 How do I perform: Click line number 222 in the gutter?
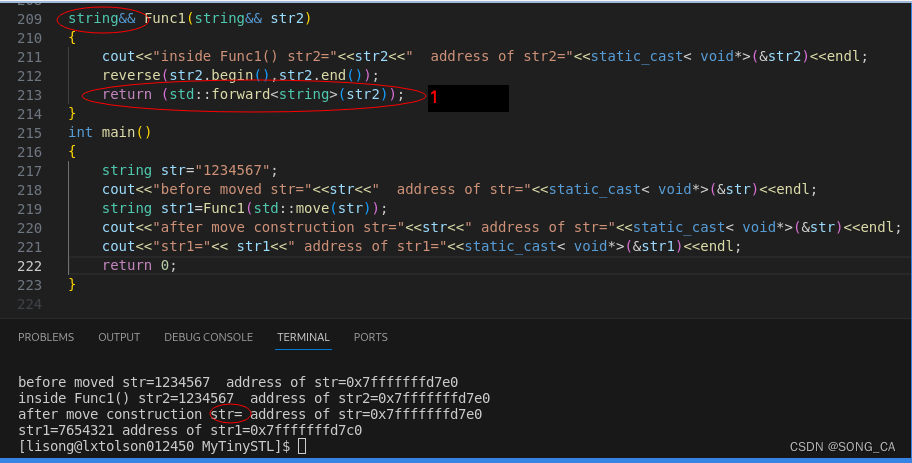point(30,266)
